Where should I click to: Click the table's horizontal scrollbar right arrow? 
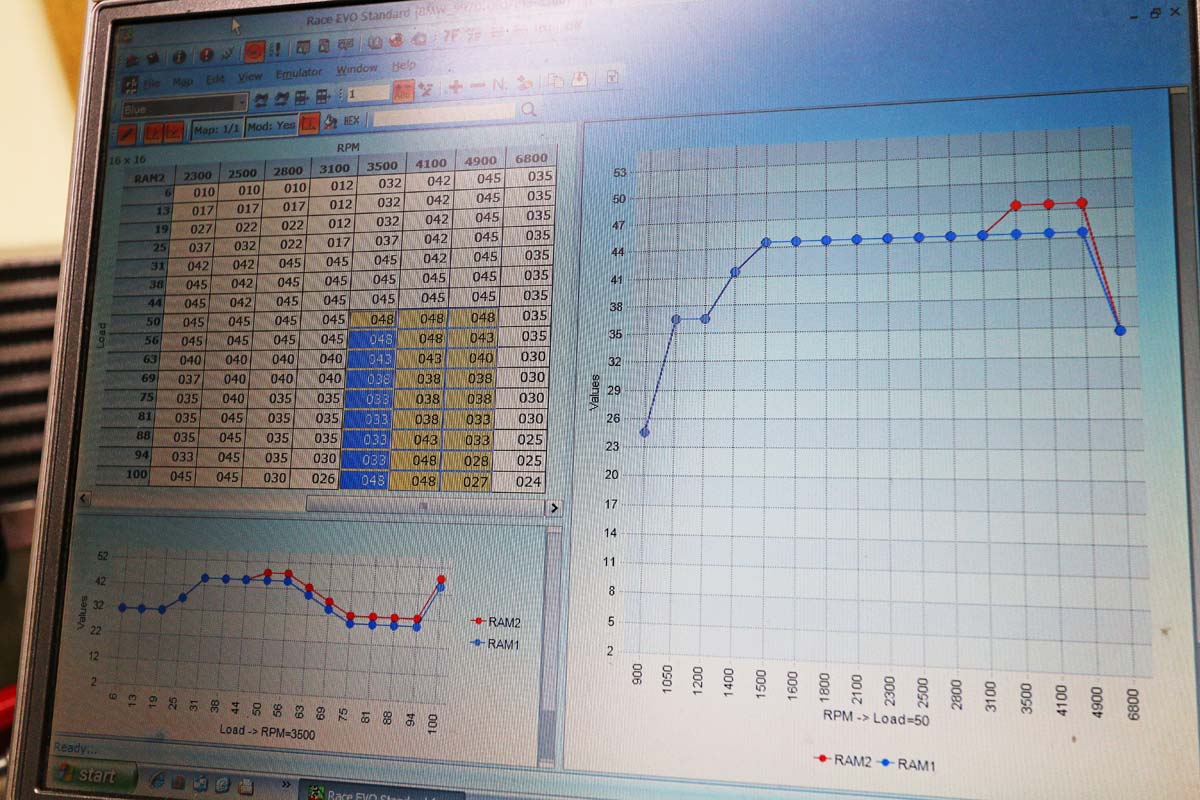pos(553,508)
